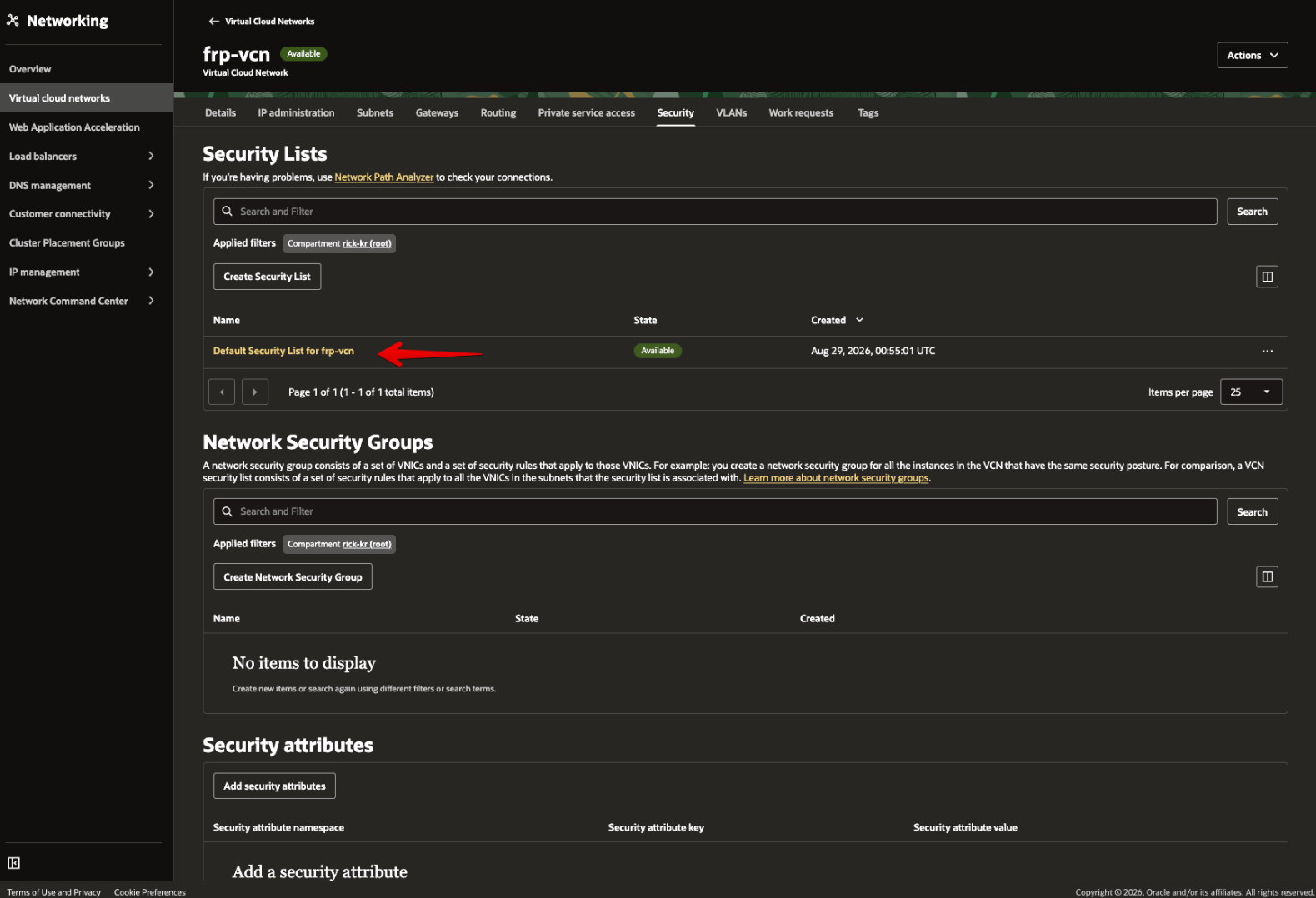Open the Items per page dropdown

pos(1251,392)
